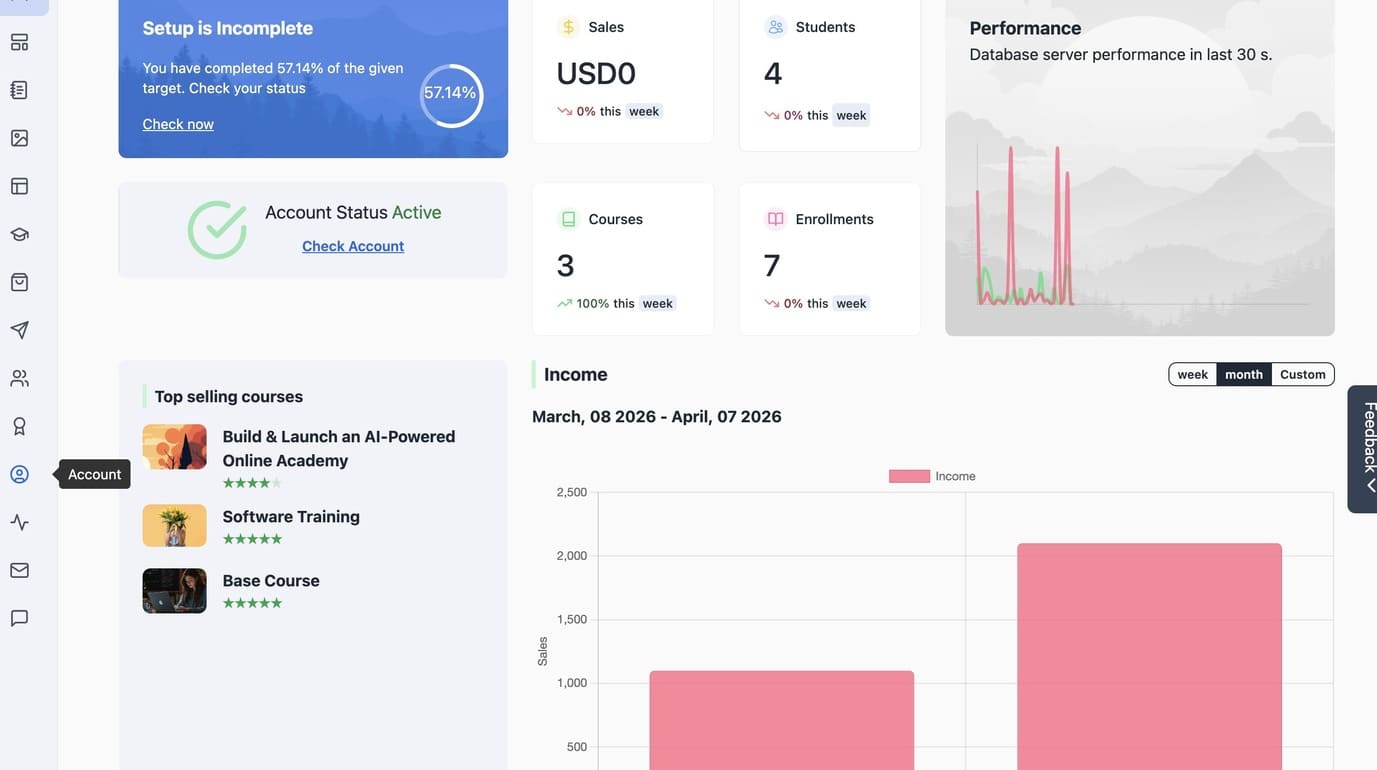Open the chat bubble sidebar icon
This screenshot has width=1377, height=770.
19,618
